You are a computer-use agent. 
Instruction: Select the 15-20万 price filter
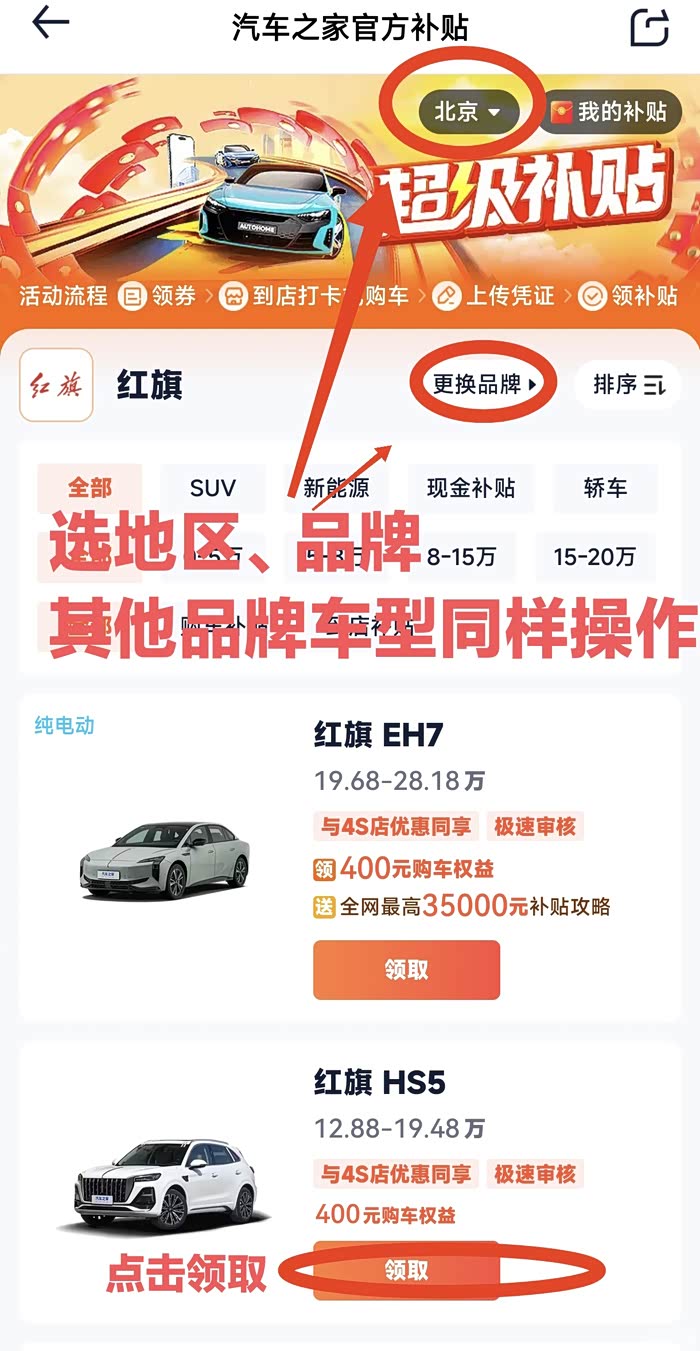pos(595,557)
